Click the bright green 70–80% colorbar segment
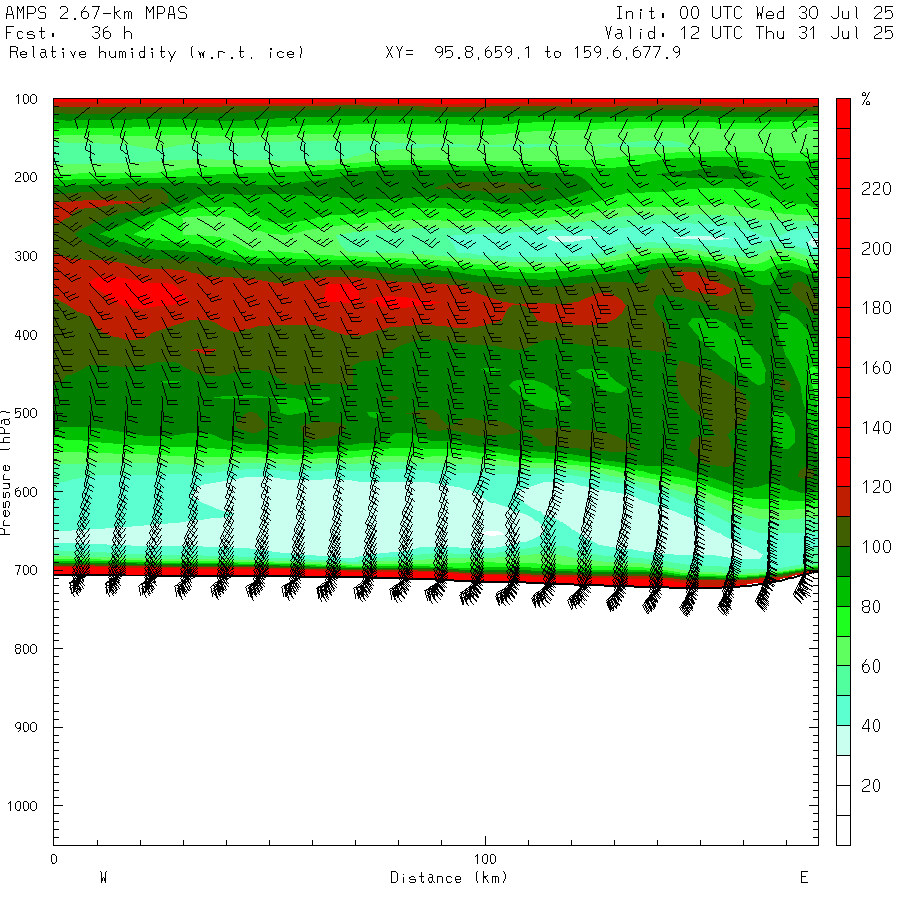This screenshot has width=900, height=900. click(x=843, y=621)
